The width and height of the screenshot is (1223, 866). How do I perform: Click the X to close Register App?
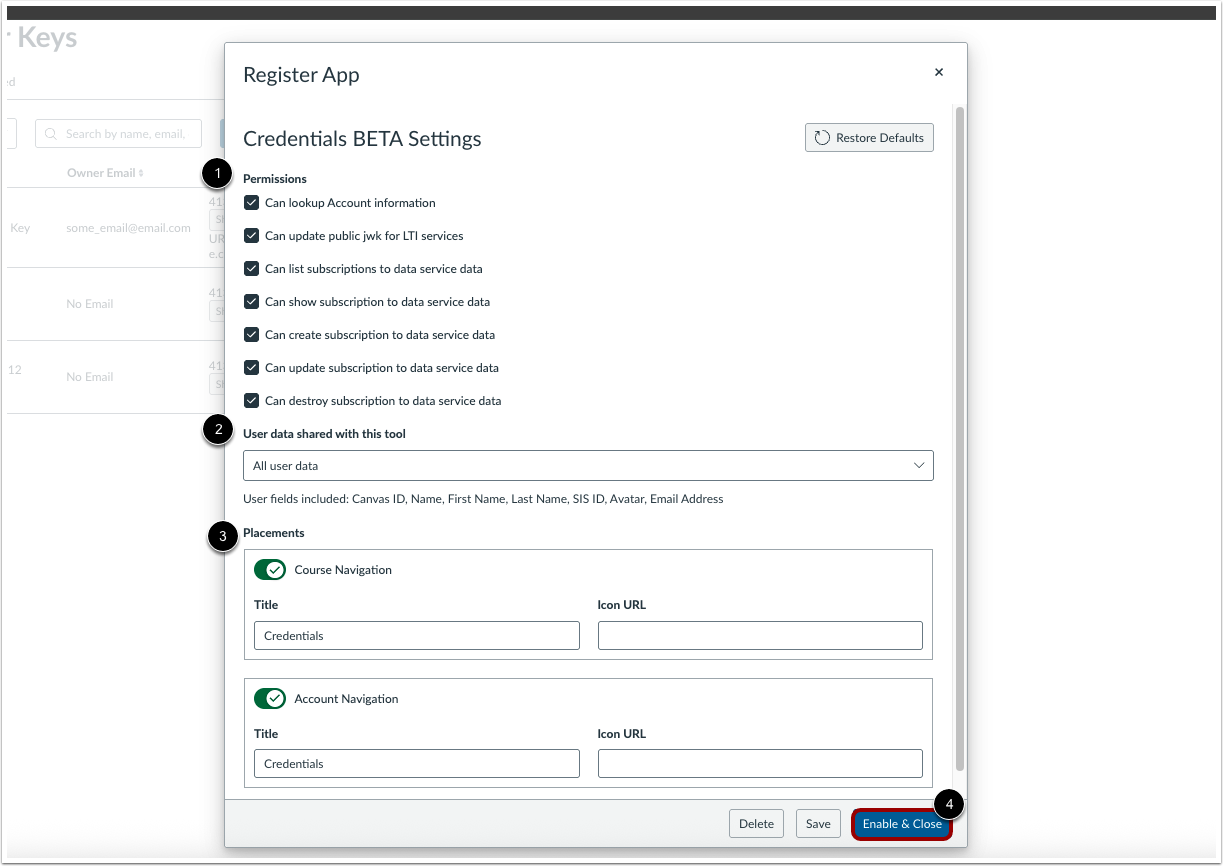coord(938,72)
